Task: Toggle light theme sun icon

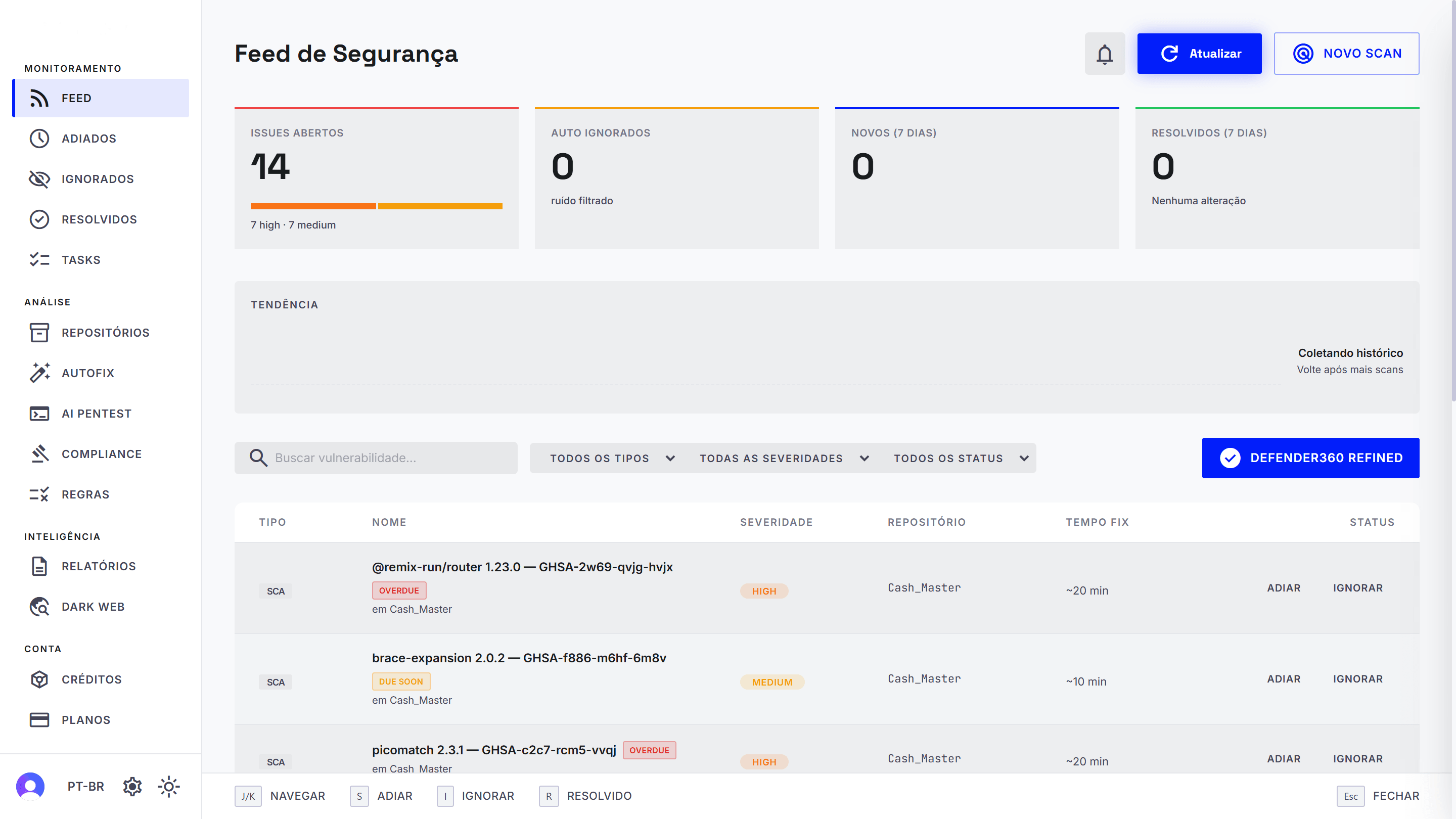Action: click(169, 786)
